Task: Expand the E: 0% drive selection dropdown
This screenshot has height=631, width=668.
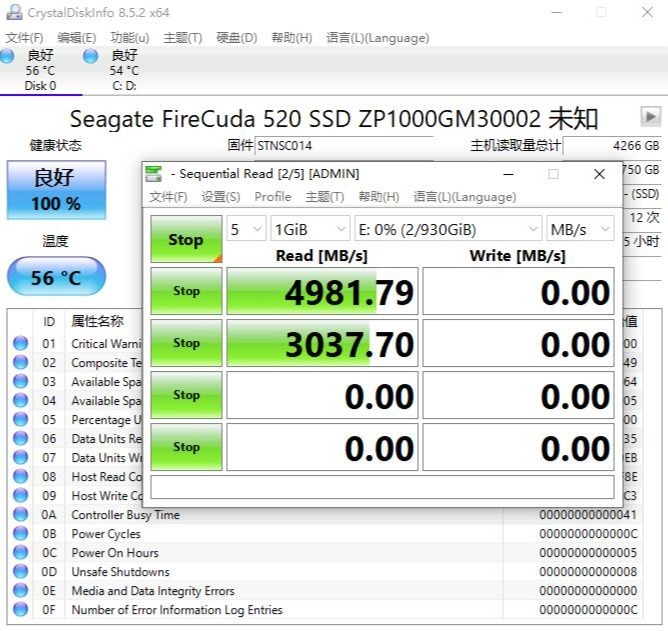Action: pos(447,229)
